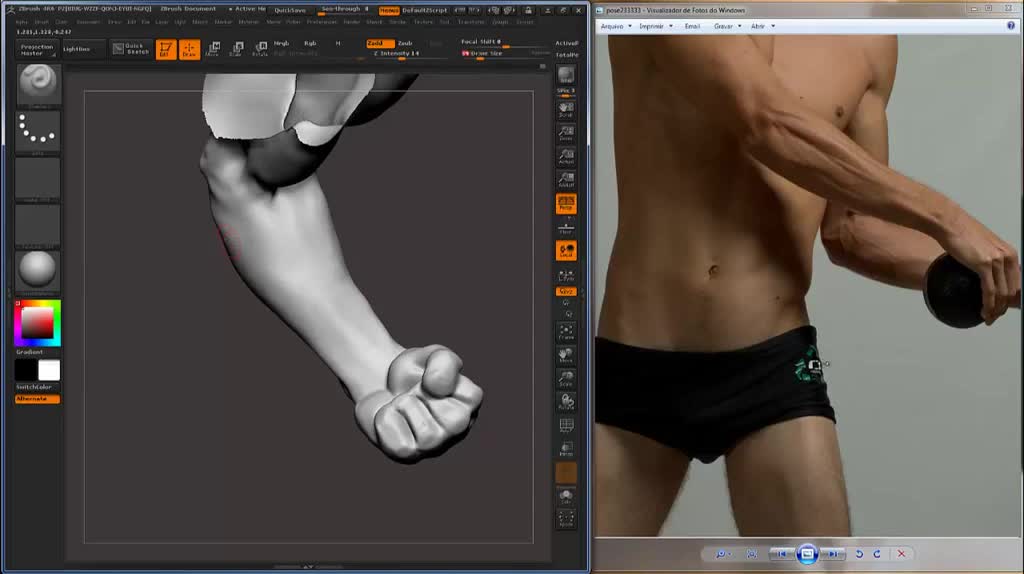Open the material sphere picker
Image resolution: width=1024 pixels, height=574 pixels.
click(x=38, y=271)
